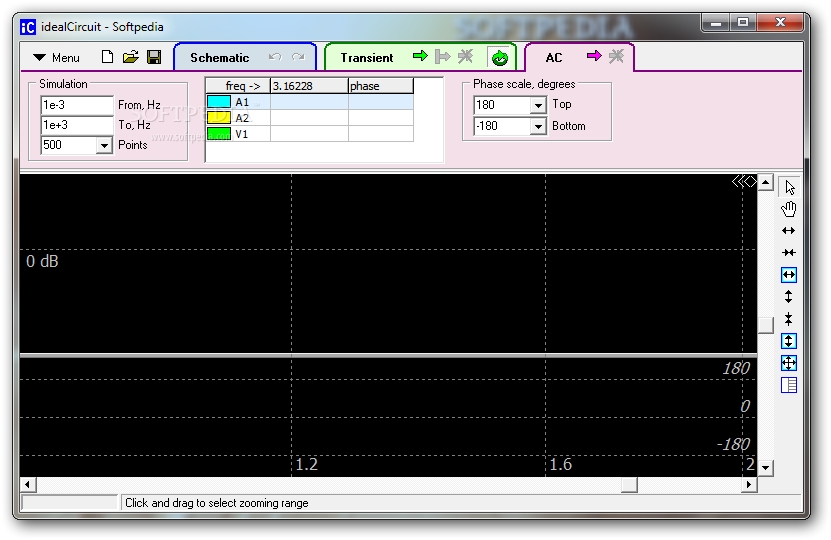Click the vertical scrollbar thumb
This screenshot has height=540, width=831.
click(765, 325)
